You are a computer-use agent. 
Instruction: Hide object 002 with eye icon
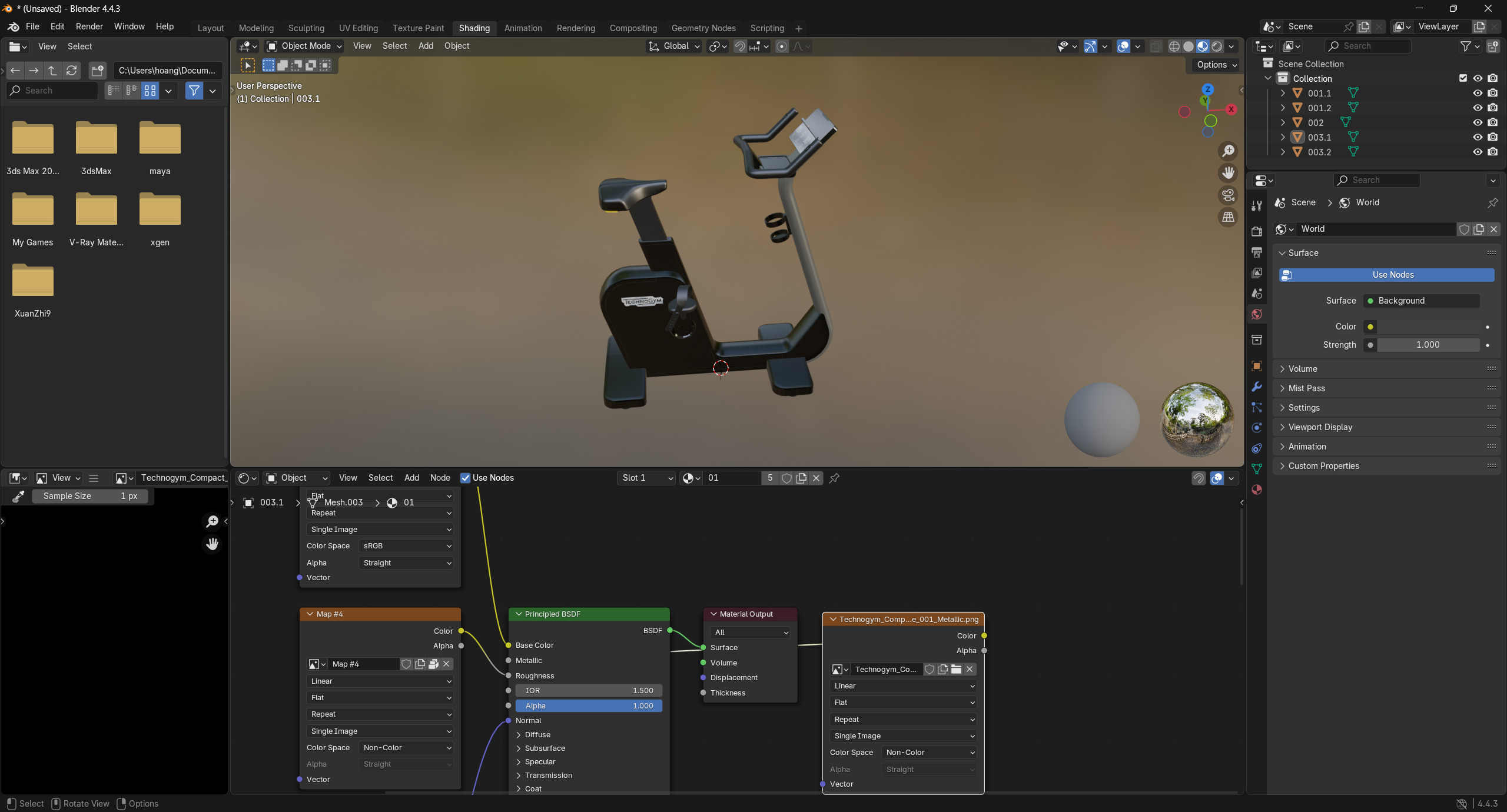point(1478,122)
